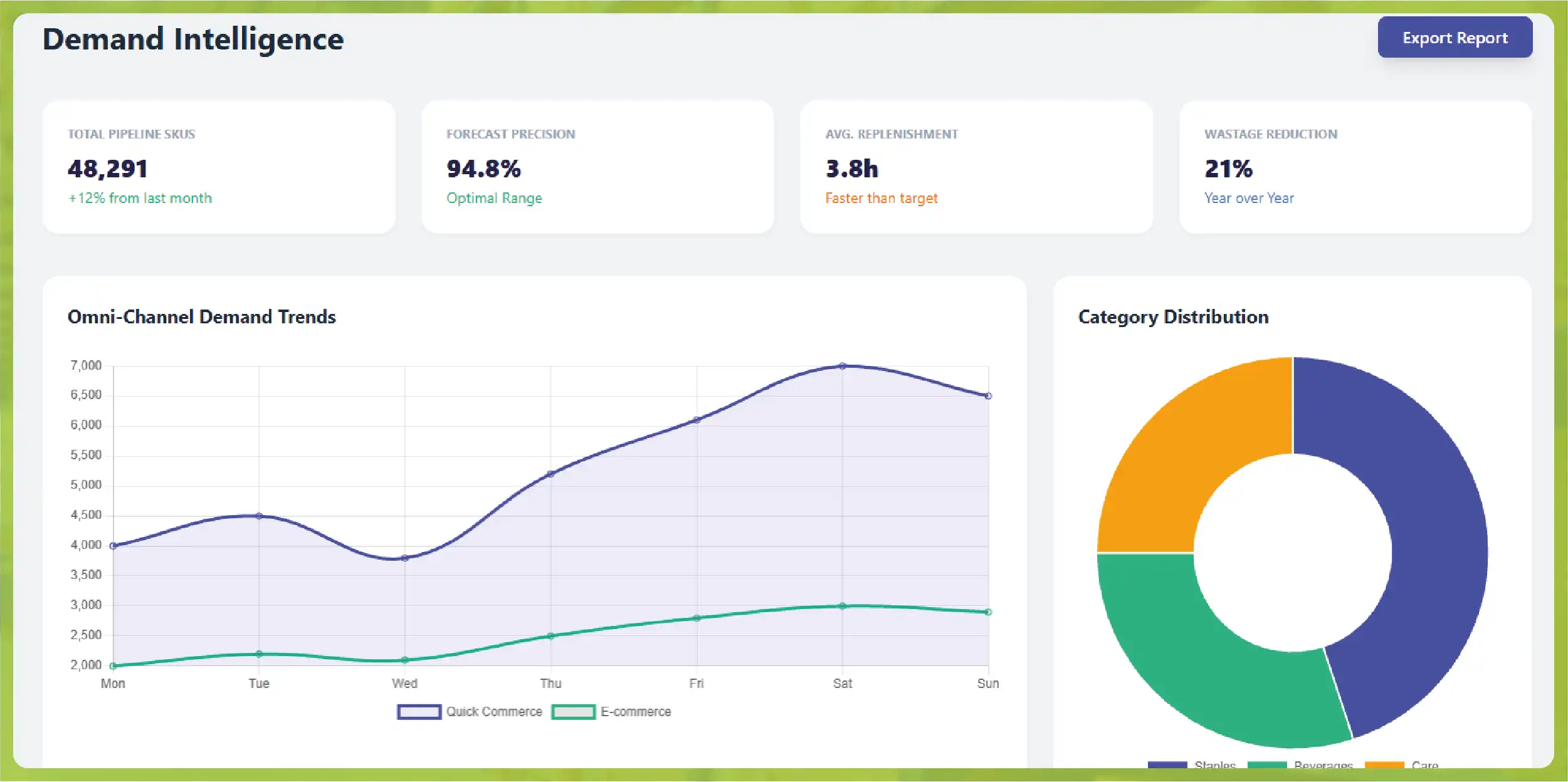This screenshot has height=782, width=1568.
Task: Open the Avg. Replenishment card
Action: coord(976,167)
